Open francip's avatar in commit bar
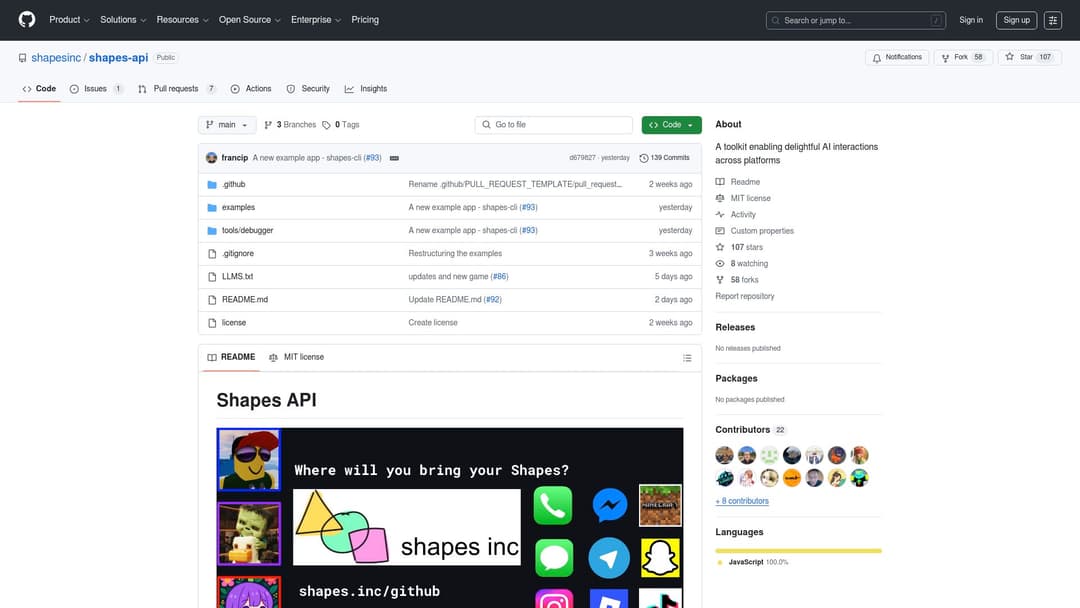The height and width of the screenshot is (608, 1080). point(211,158)
